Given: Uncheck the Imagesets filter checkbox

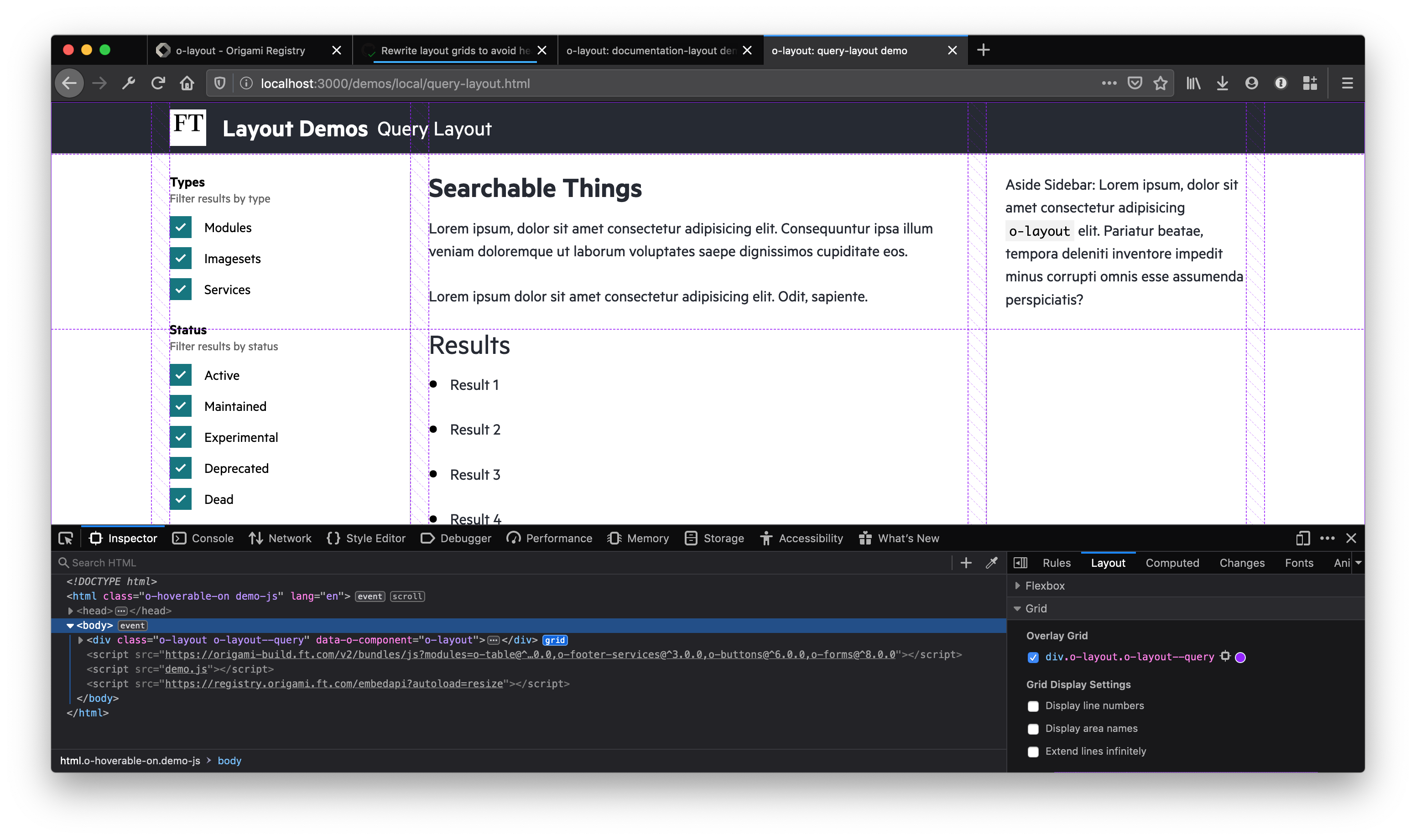Looking at the screenshot, I should [x=181, y=258].
